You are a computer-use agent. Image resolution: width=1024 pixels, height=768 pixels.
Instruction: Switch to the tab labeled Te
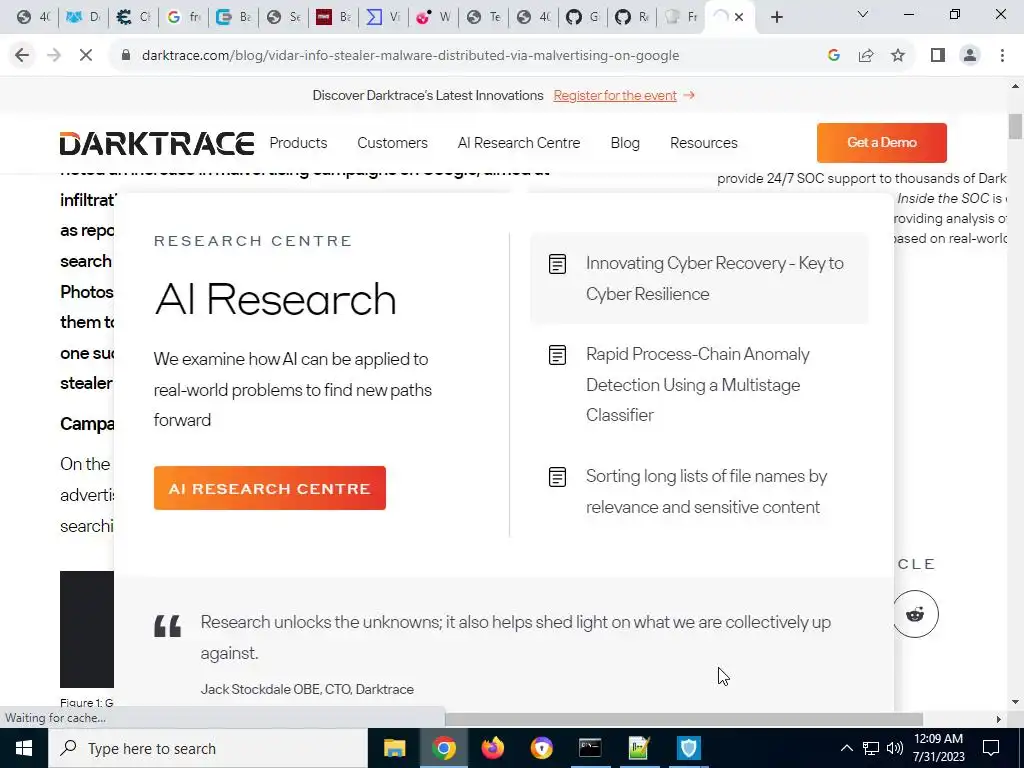pyautogui.click(x=484, y=18)
